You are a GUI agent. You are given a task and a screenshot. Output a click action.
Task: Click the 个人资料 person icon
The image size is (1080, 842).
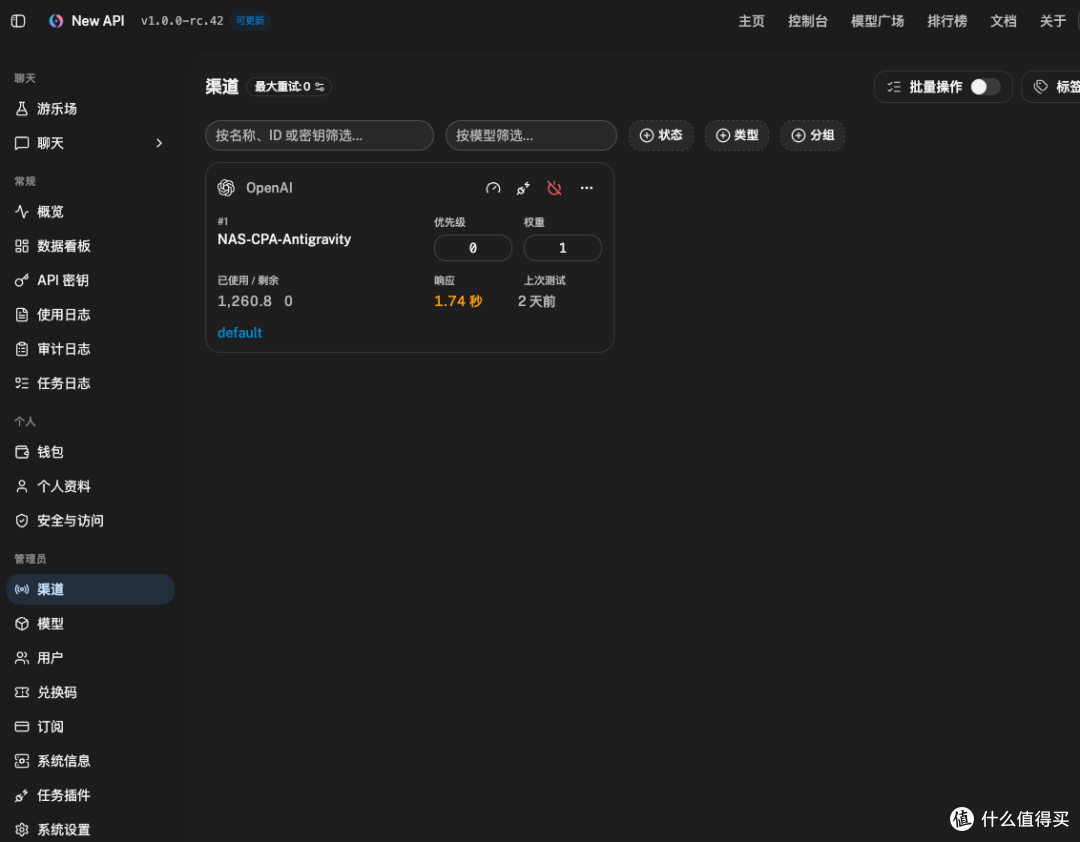(22, 486)
